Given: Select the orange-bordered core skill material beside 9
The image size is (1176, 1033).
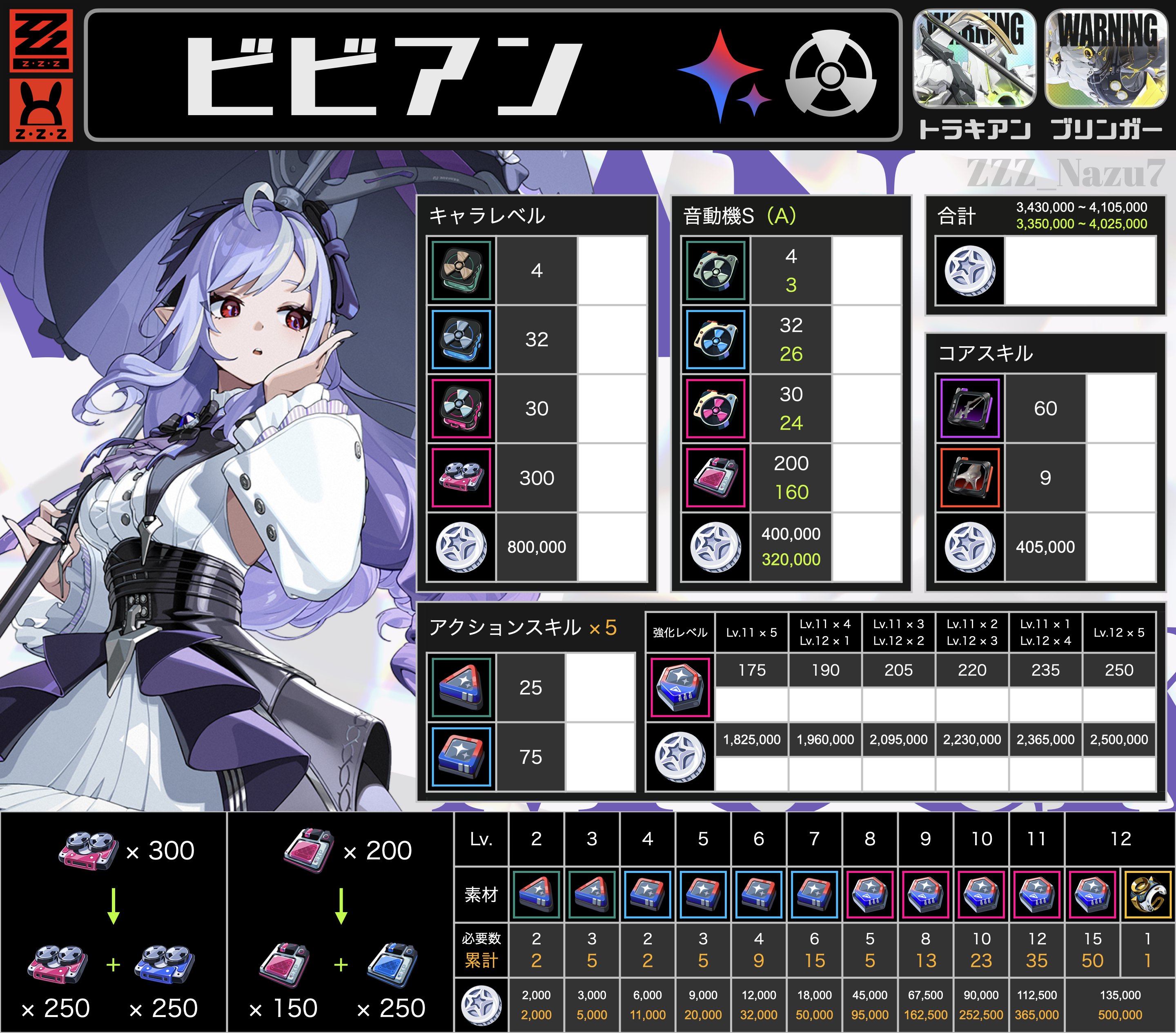Looking at the screenshot, I should click(x=970, y=477).
